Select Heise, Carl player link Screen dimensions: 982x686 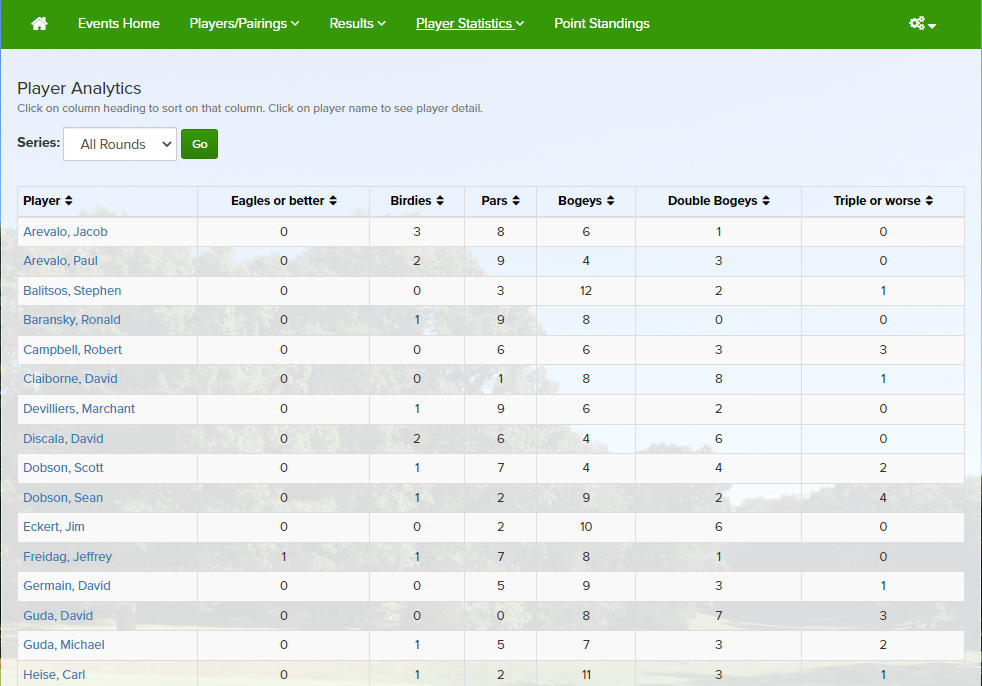[54, 675]
